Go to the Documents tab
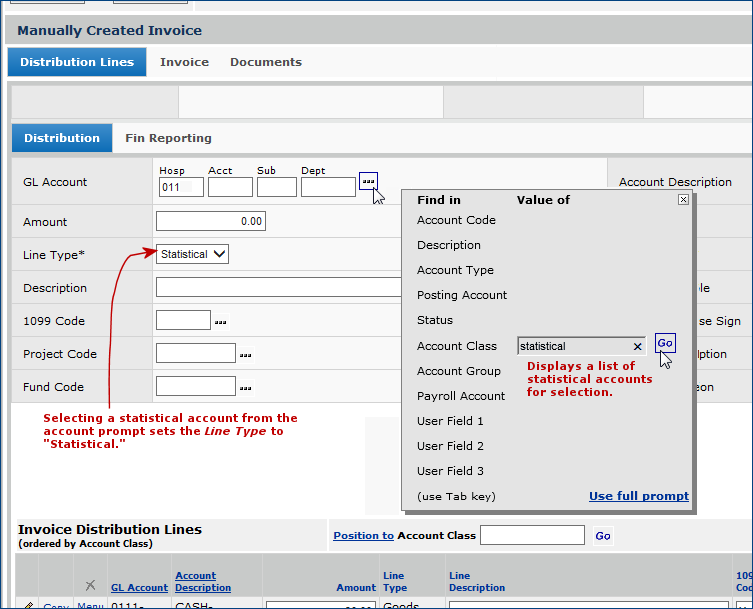 (x=265, y=62)
